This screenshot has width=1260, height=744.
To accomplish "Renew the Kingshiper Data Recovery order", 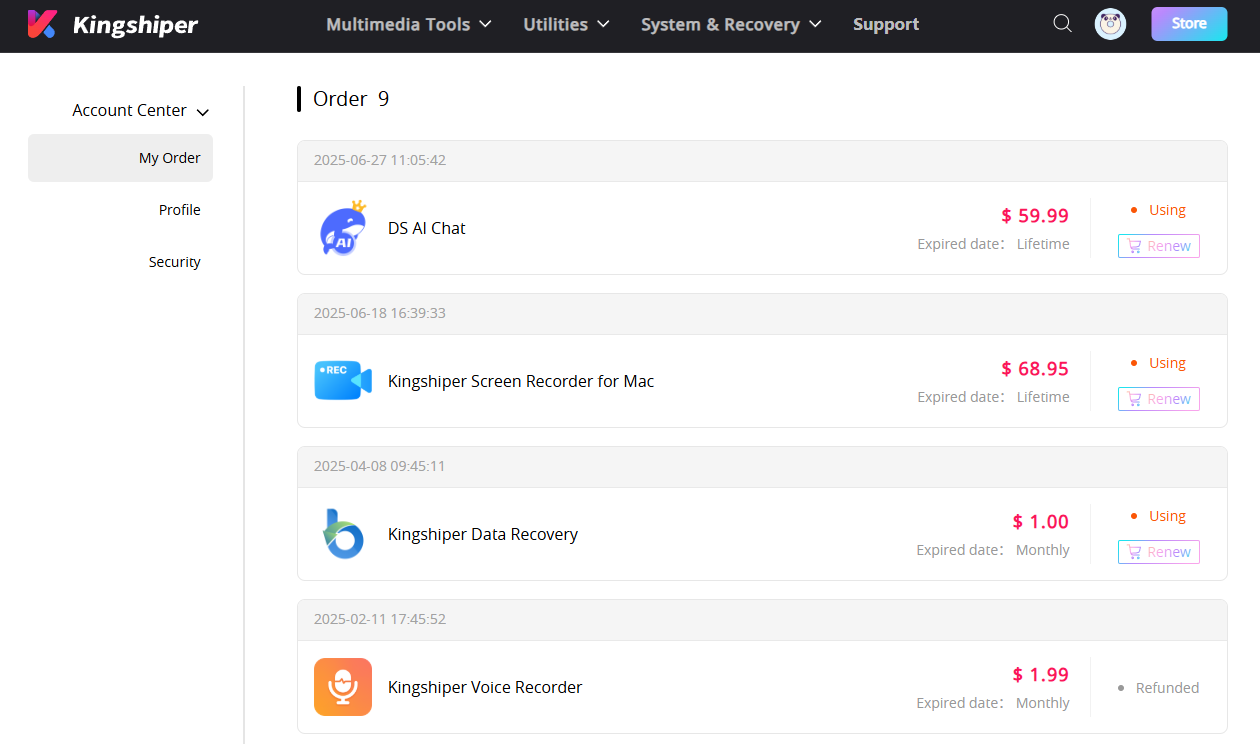I will click(1159, 552).
